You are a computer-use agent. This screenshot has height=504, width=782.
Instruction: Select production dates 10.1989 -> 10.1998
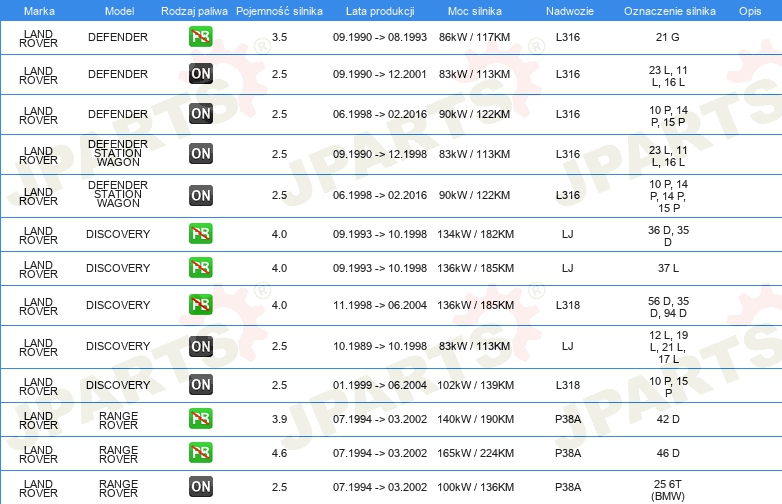[380, 346]
